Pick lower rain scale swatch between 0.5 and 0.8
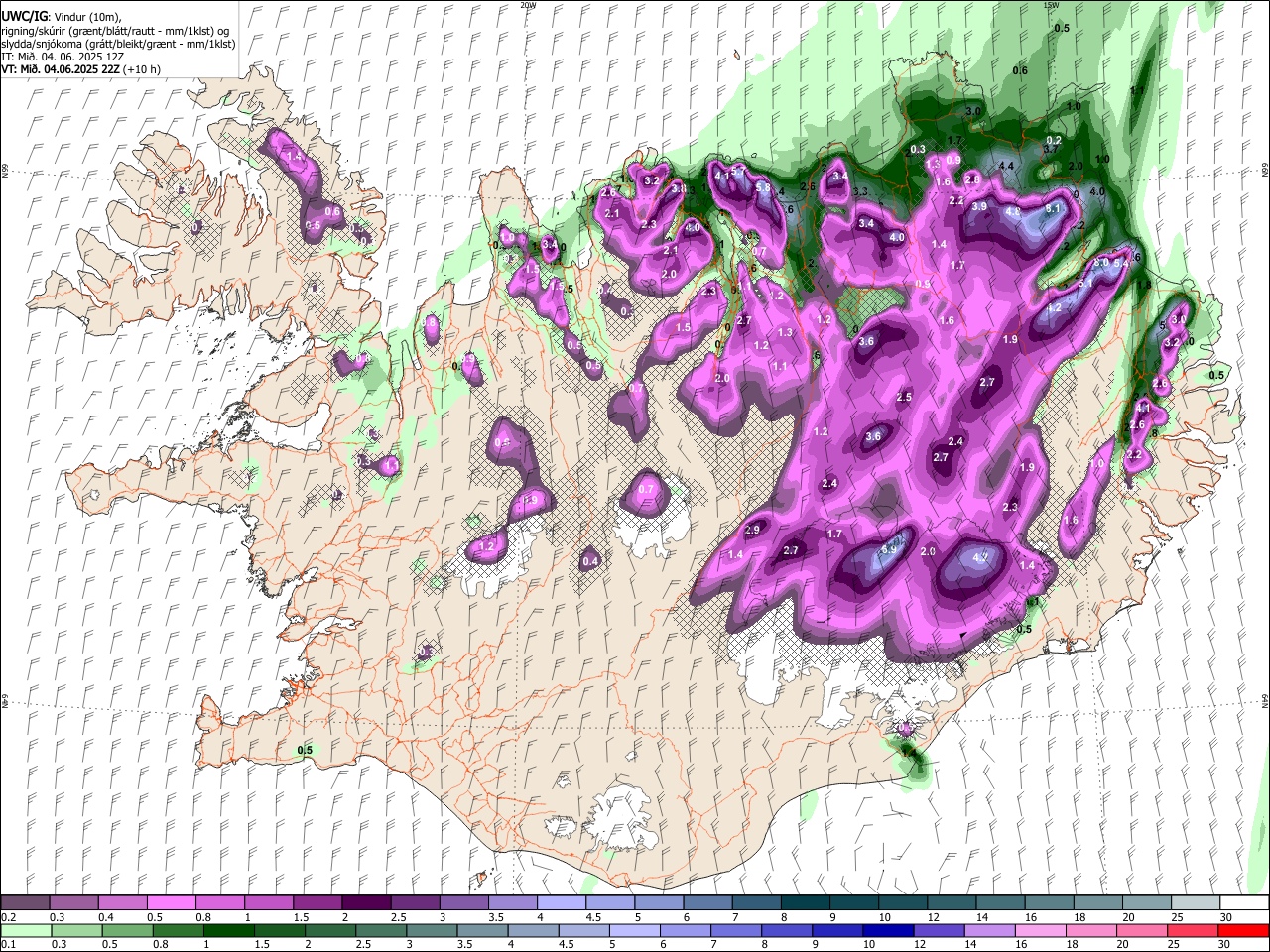 point(128,930)
